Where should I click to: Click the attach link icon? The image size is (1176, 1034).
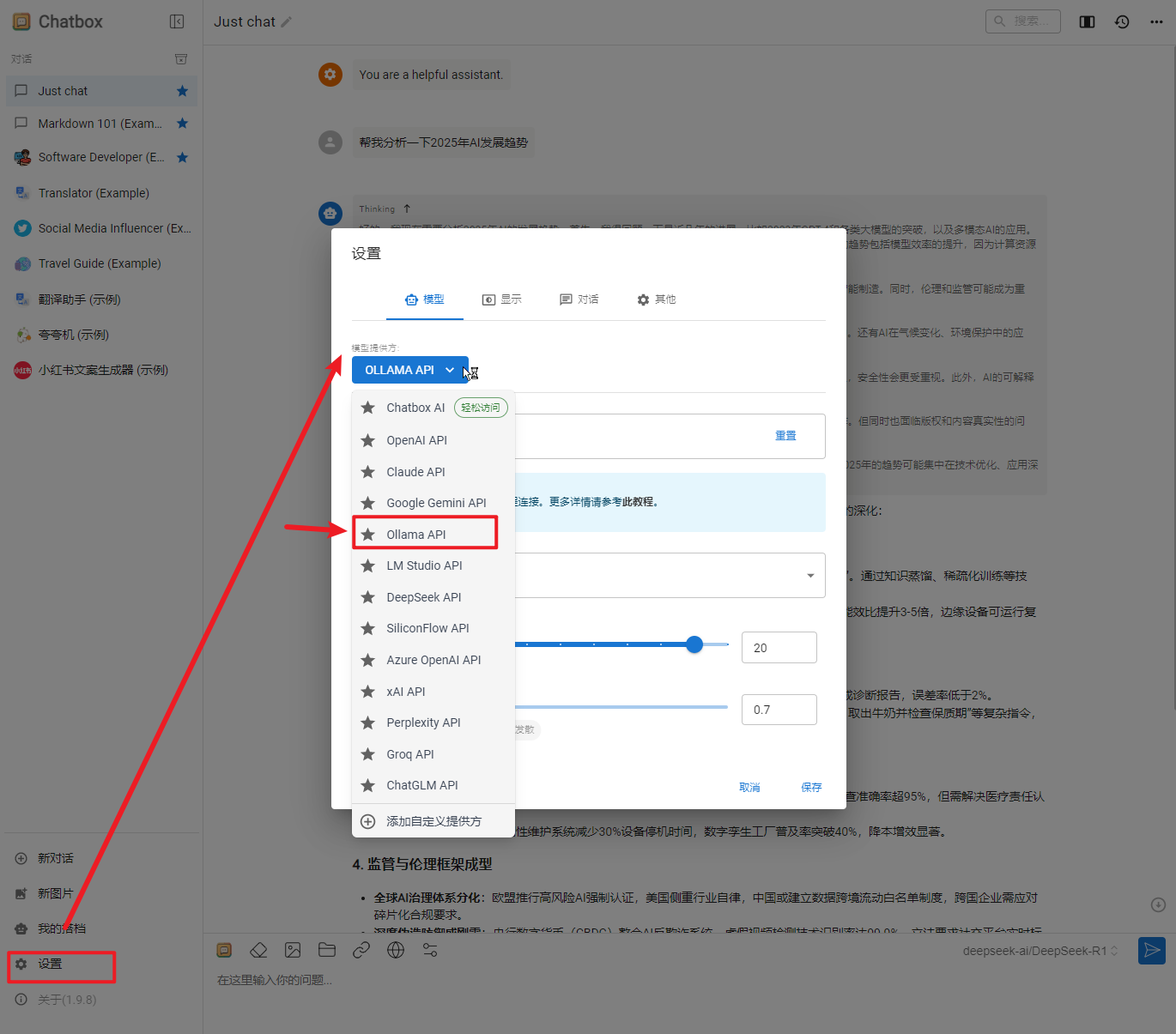[361, 950]
